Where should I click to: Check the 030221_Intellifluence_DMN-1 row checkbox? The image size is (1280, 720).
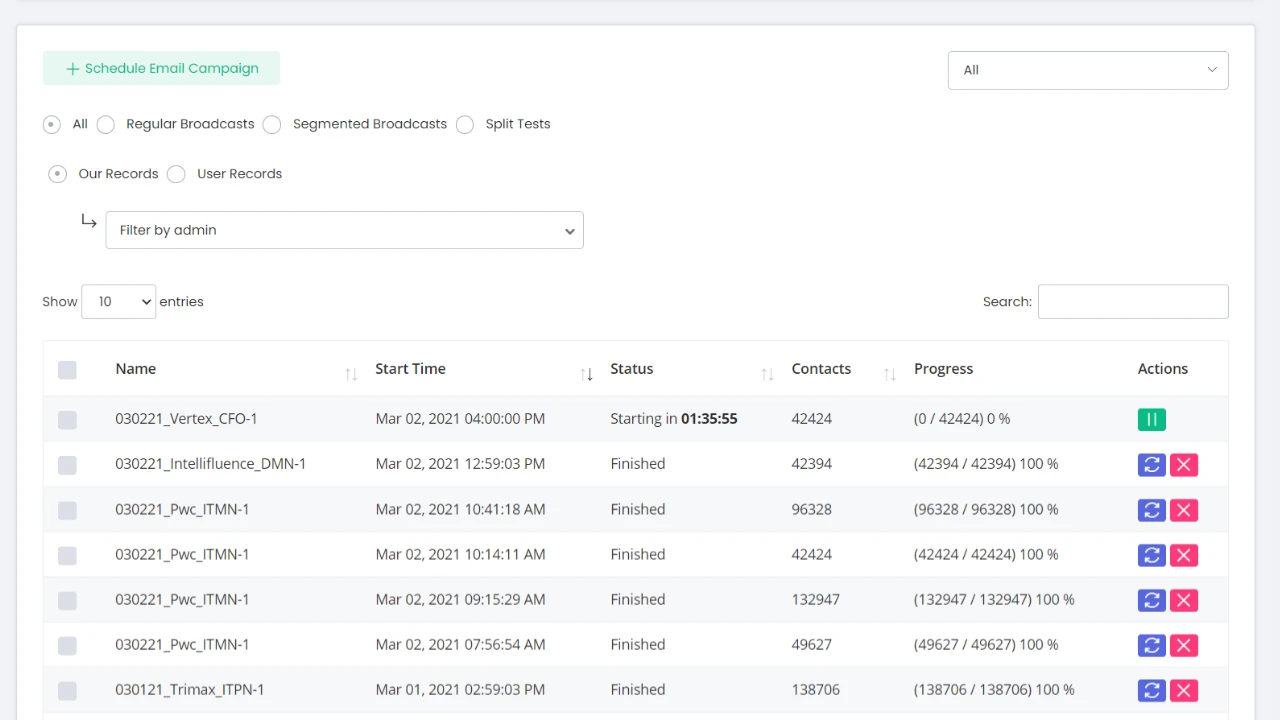pyautogui.click(x=67, y=465)
